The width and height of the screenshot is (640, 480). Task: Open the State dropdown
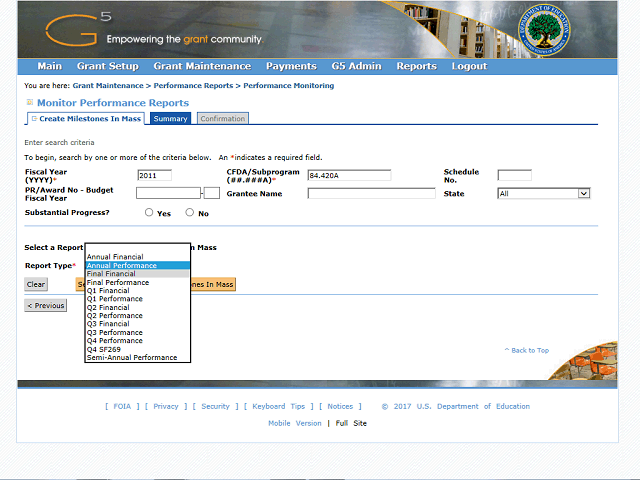(543, 194)
